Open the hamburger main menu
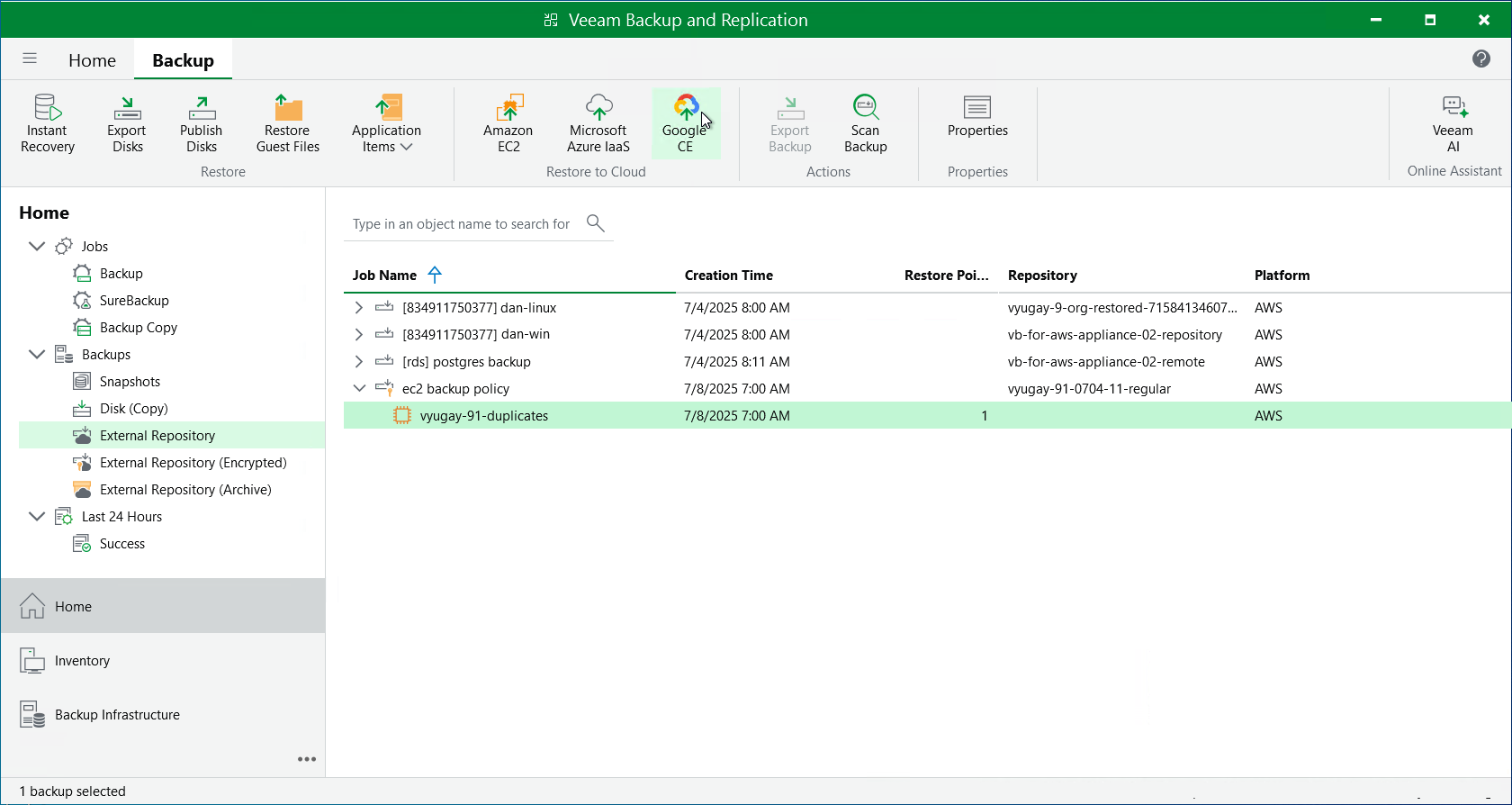1512x805 pixels. (x=30, y=59)
